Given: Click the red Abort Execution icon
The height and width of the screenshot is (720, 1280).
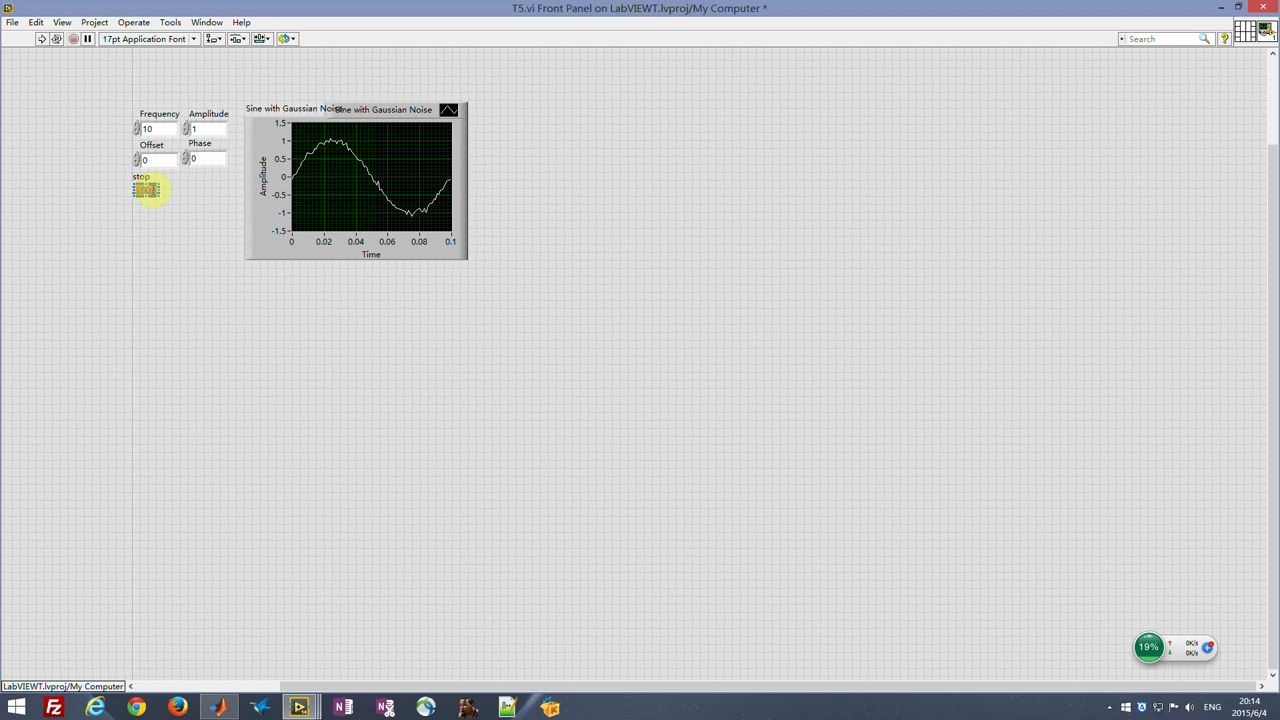Looking at the screenshot, I should point(72,38).
